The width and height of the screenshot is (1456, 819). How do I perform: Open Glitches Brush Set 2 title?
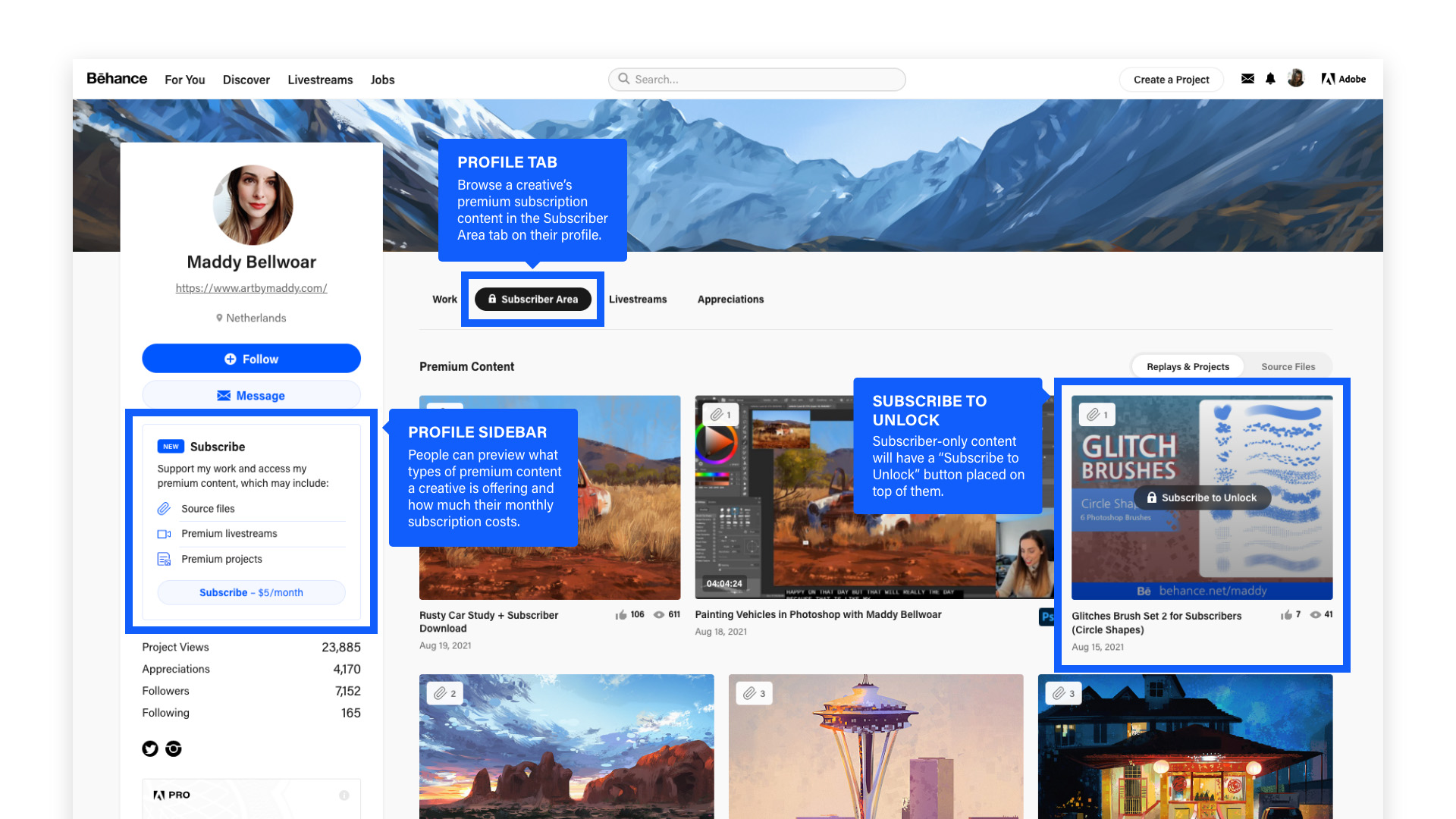coord(1156,623)
